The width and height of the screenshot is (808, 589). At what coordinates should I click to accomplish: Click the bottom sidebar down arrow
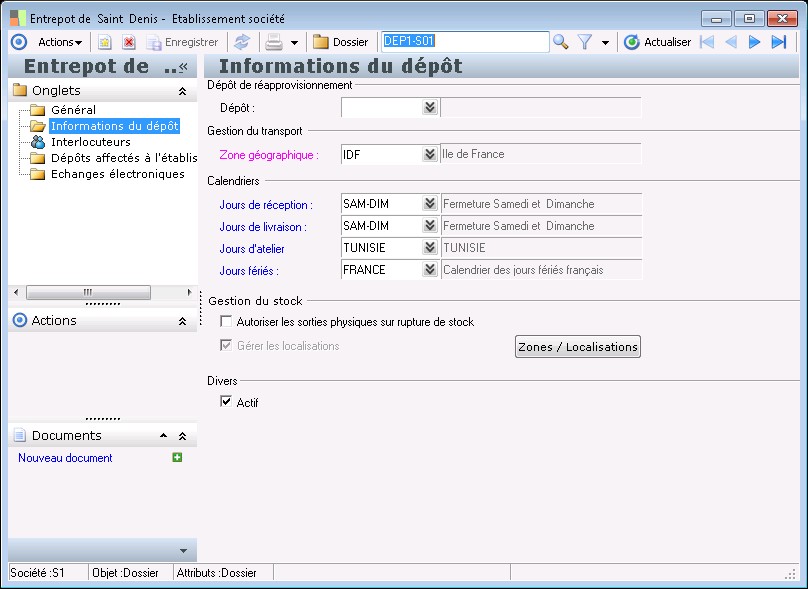point(183,551)
